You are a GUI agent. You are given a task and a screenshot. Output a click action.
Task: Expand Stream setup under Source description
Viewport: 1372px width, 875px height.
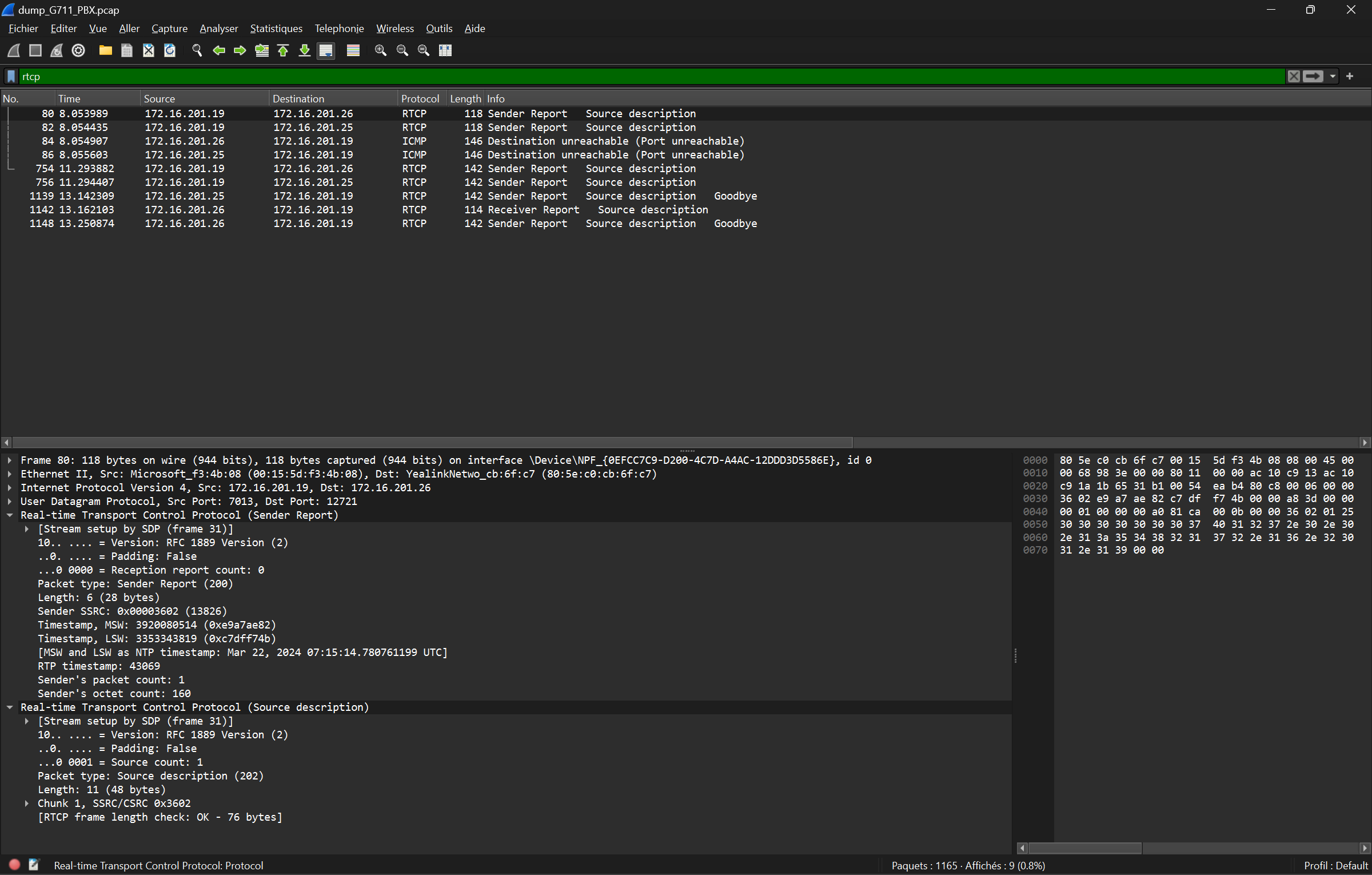click(27, 721)
